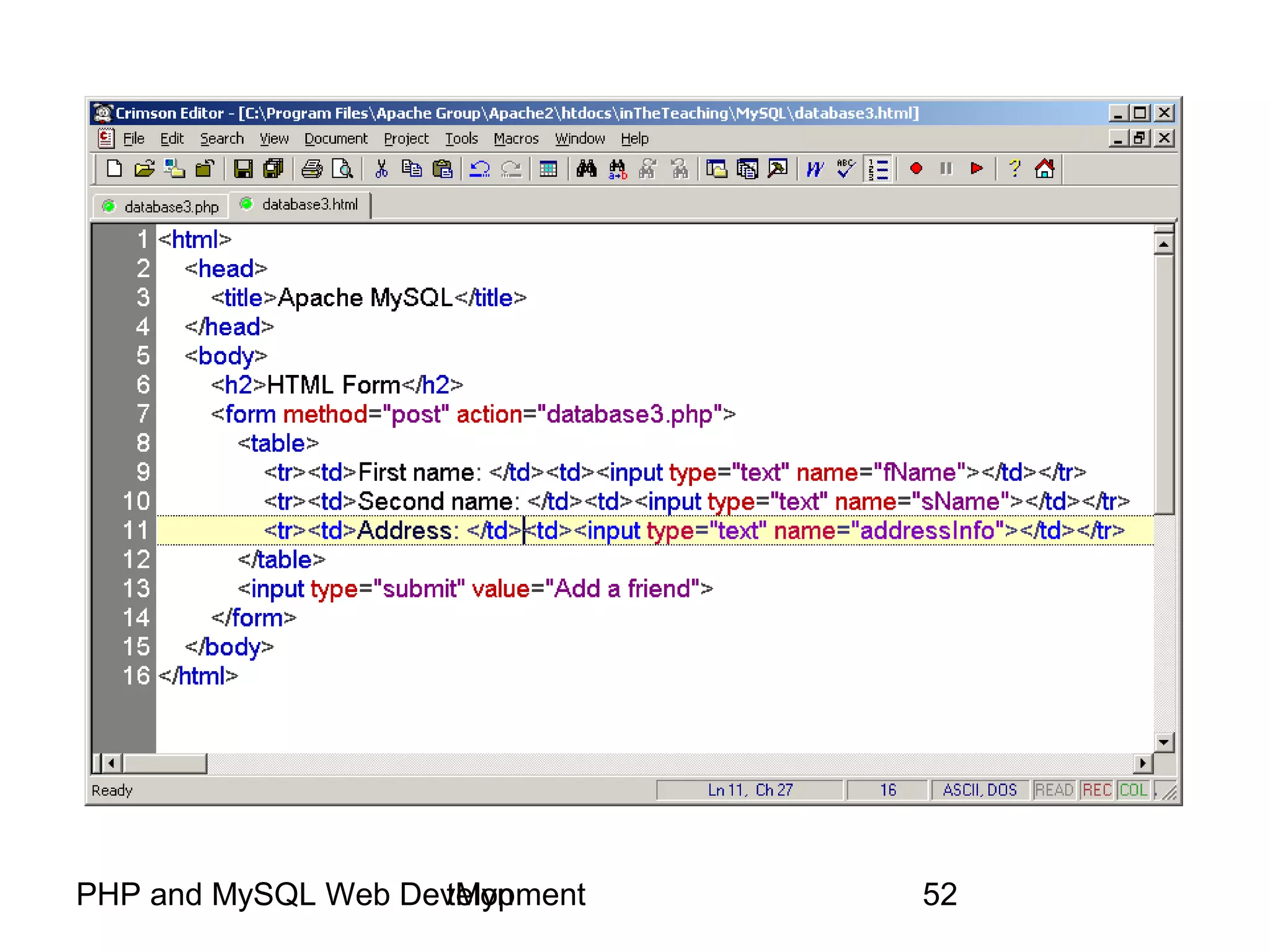Open the Edit menu
The width and height of the screenshot is (1270, 952).
172,138
